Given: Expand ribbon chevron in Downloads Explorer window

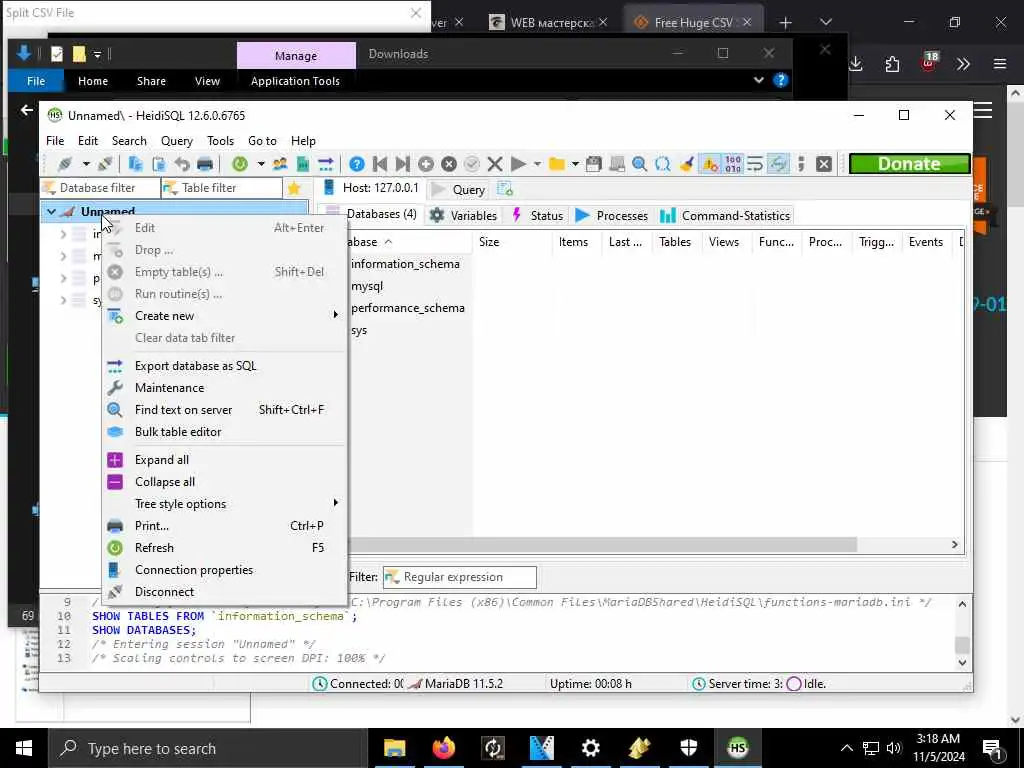Looking at the screenshot, I should click(758, 80).
